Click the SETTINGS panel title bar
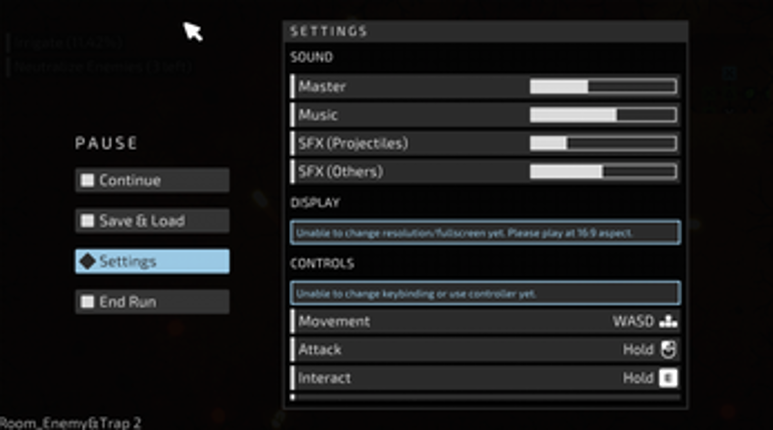 point(485,32)
